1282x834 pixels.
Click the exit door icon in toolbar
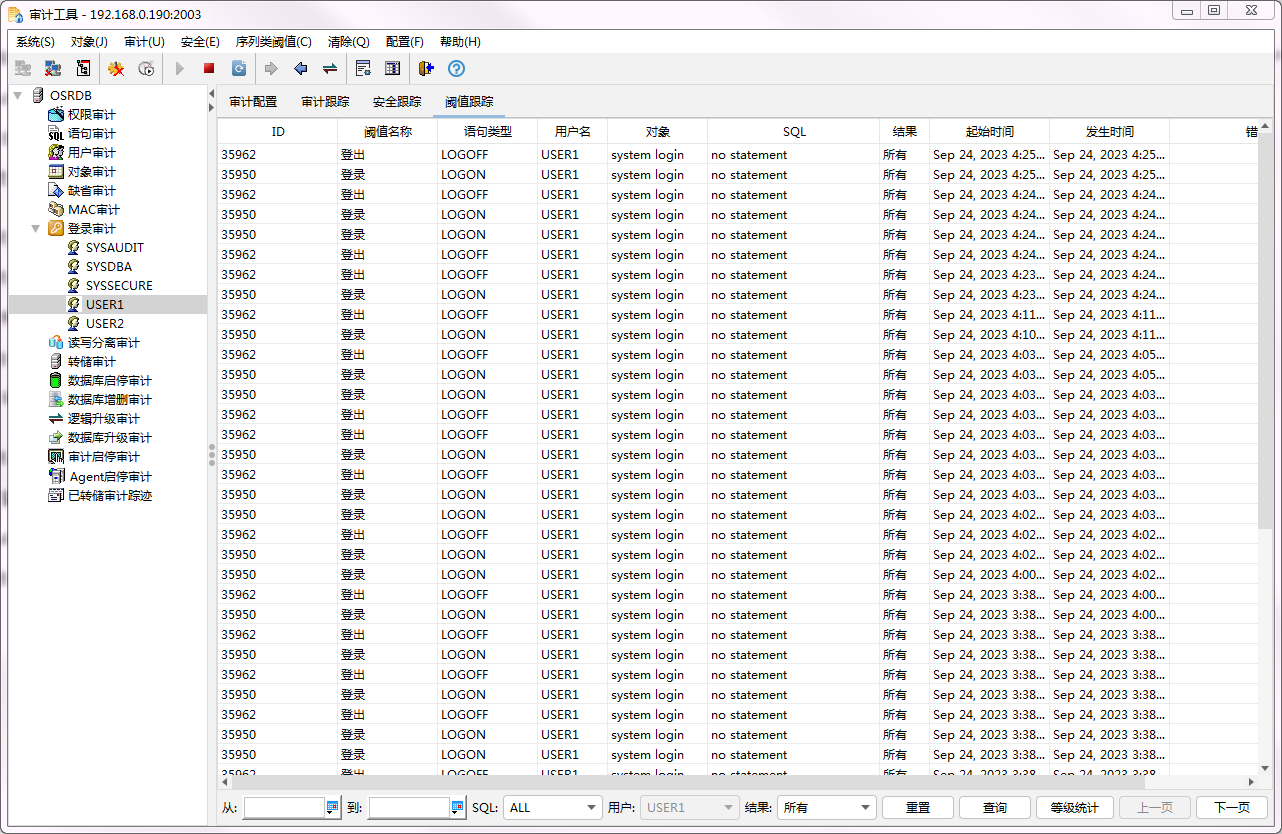point(426,69)
